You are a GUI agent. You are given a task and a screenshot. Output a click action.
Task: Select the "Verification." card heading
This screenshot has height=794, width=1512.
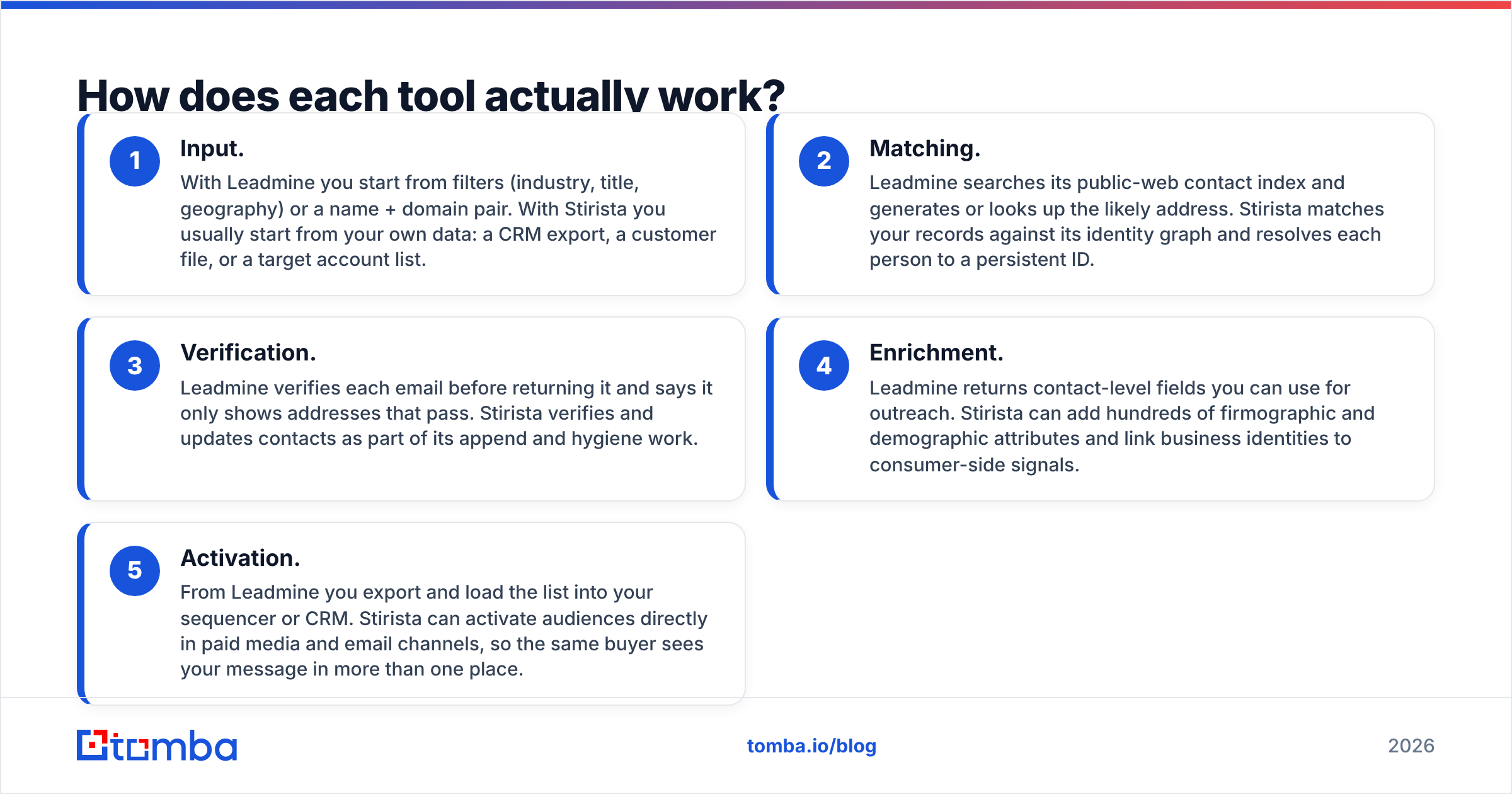tap(248, 353)
